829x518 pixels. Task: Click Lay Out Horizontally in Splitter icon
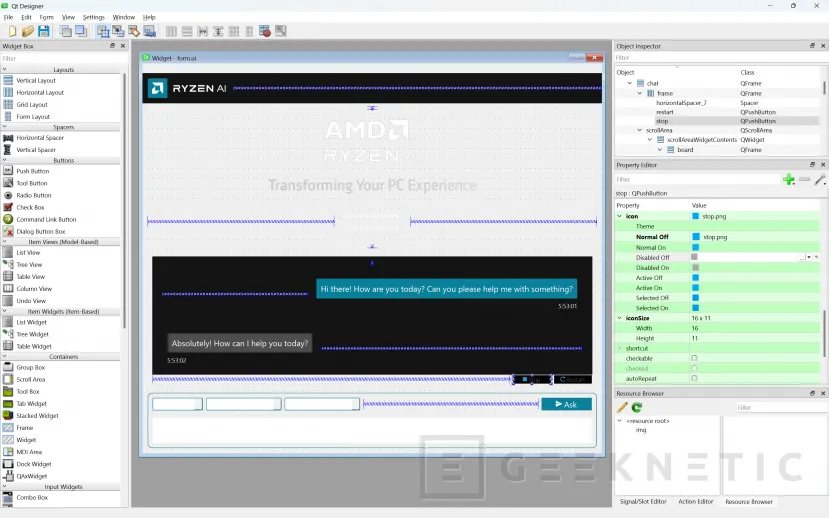202,31
